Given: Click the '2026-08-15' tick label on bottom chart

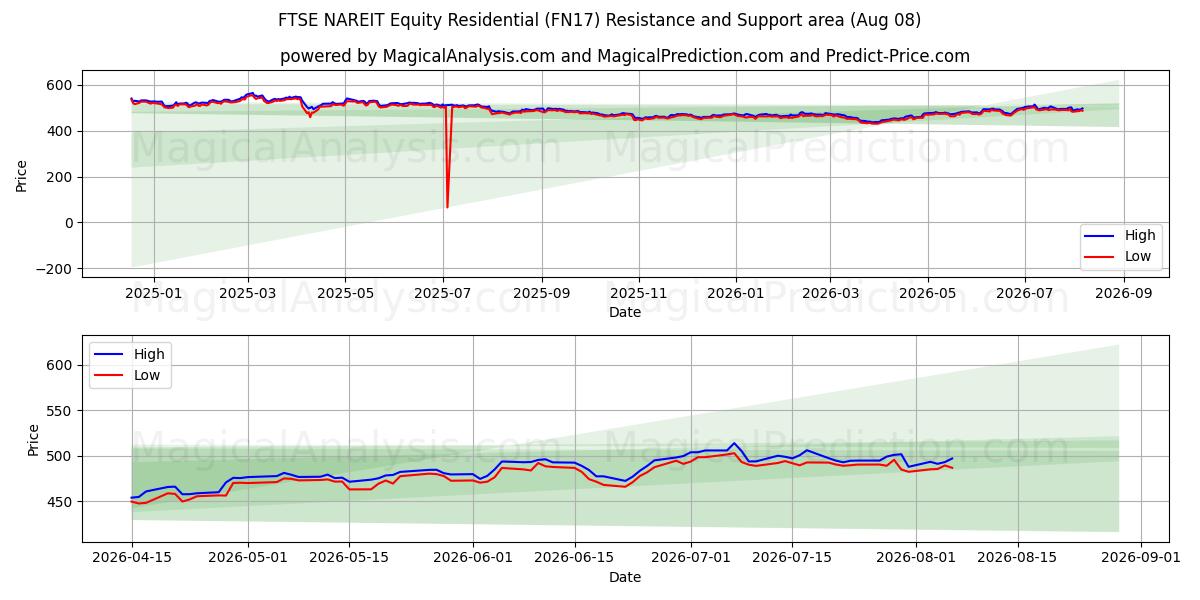Looking at the screenshot, I should click(1018, 558).
